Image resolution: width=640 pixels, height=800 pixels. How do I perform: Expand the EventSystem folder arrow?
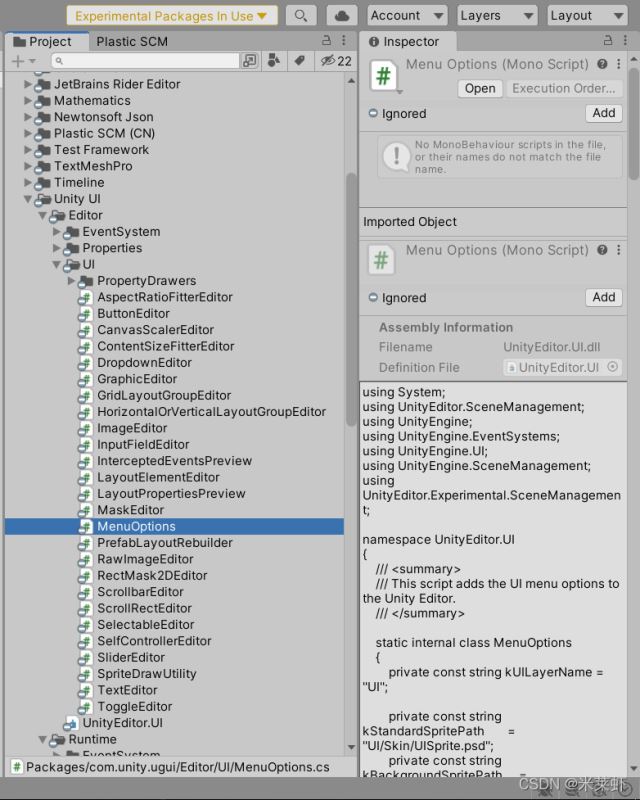(x=57, y=232)
